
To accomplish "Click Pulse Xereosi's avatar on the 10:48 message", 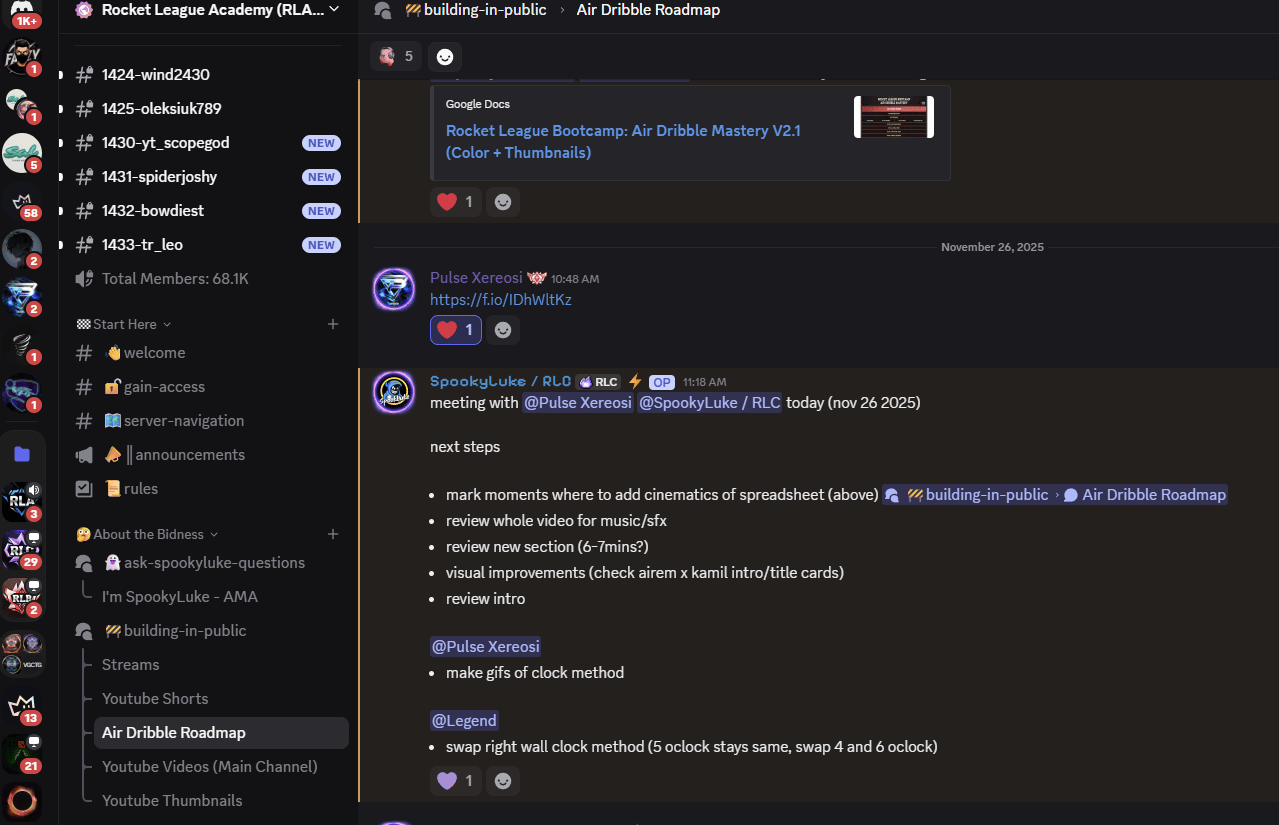I will (x=394, y=290).
